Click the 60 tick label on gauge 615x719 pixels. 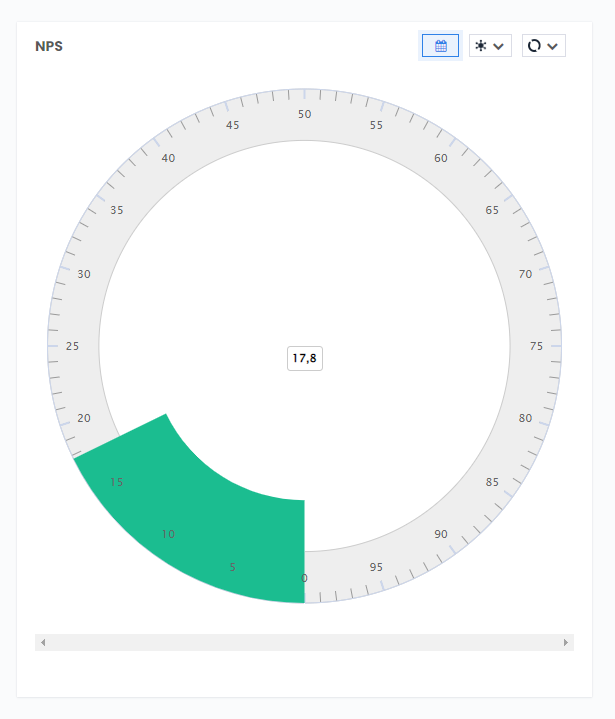pyautogui.click(x=441, y=158)
